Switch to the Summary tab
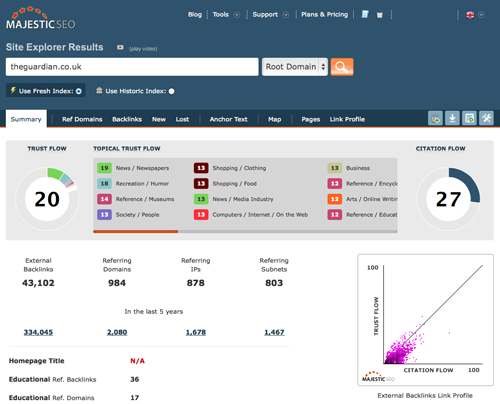Viewport: 500px width, 404px height. pyautogui.click(x=26, y=119)
